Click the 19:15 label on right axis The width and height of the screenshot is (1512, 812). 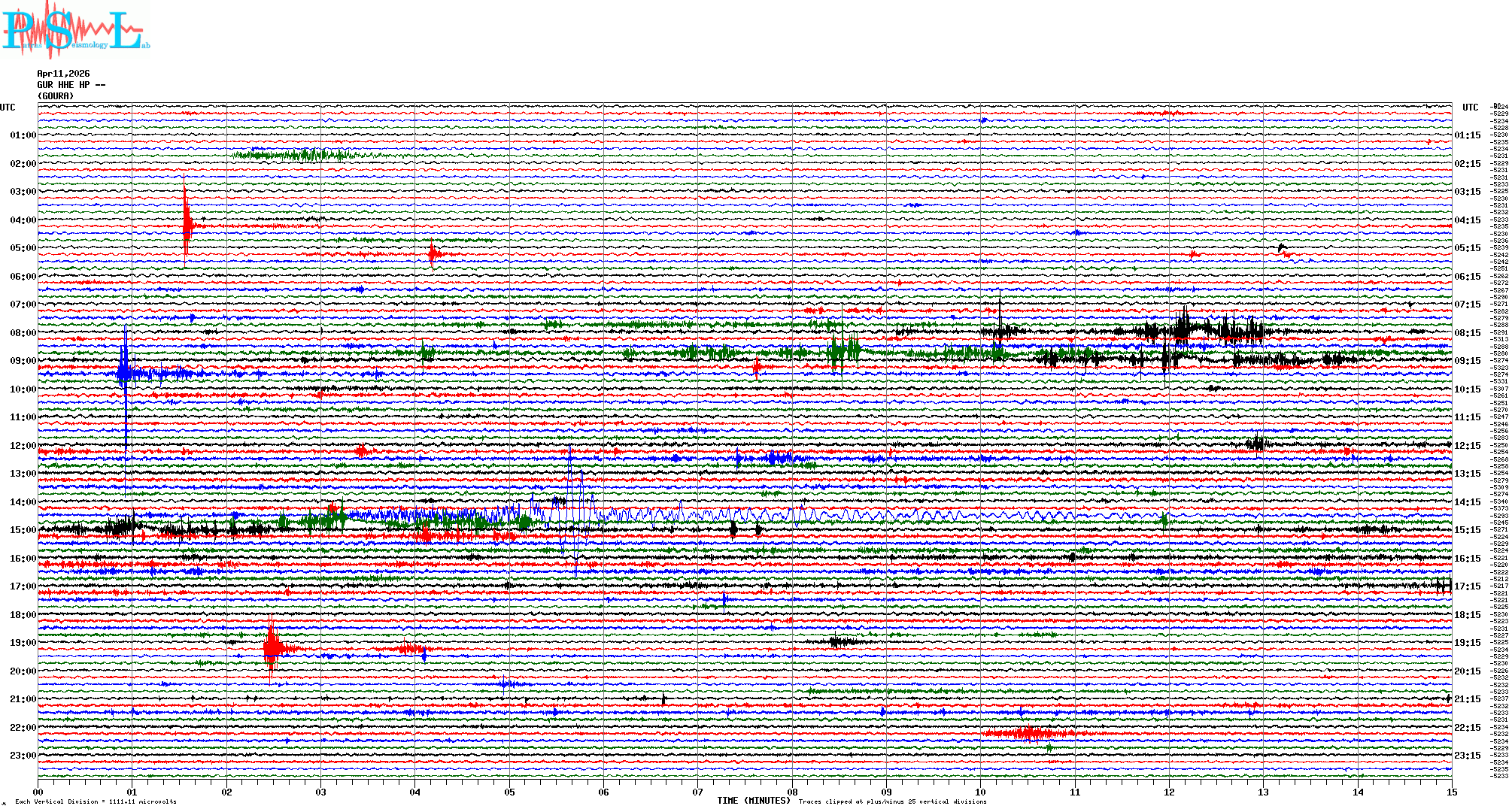pyautogui.click(x=1467, y=643)
